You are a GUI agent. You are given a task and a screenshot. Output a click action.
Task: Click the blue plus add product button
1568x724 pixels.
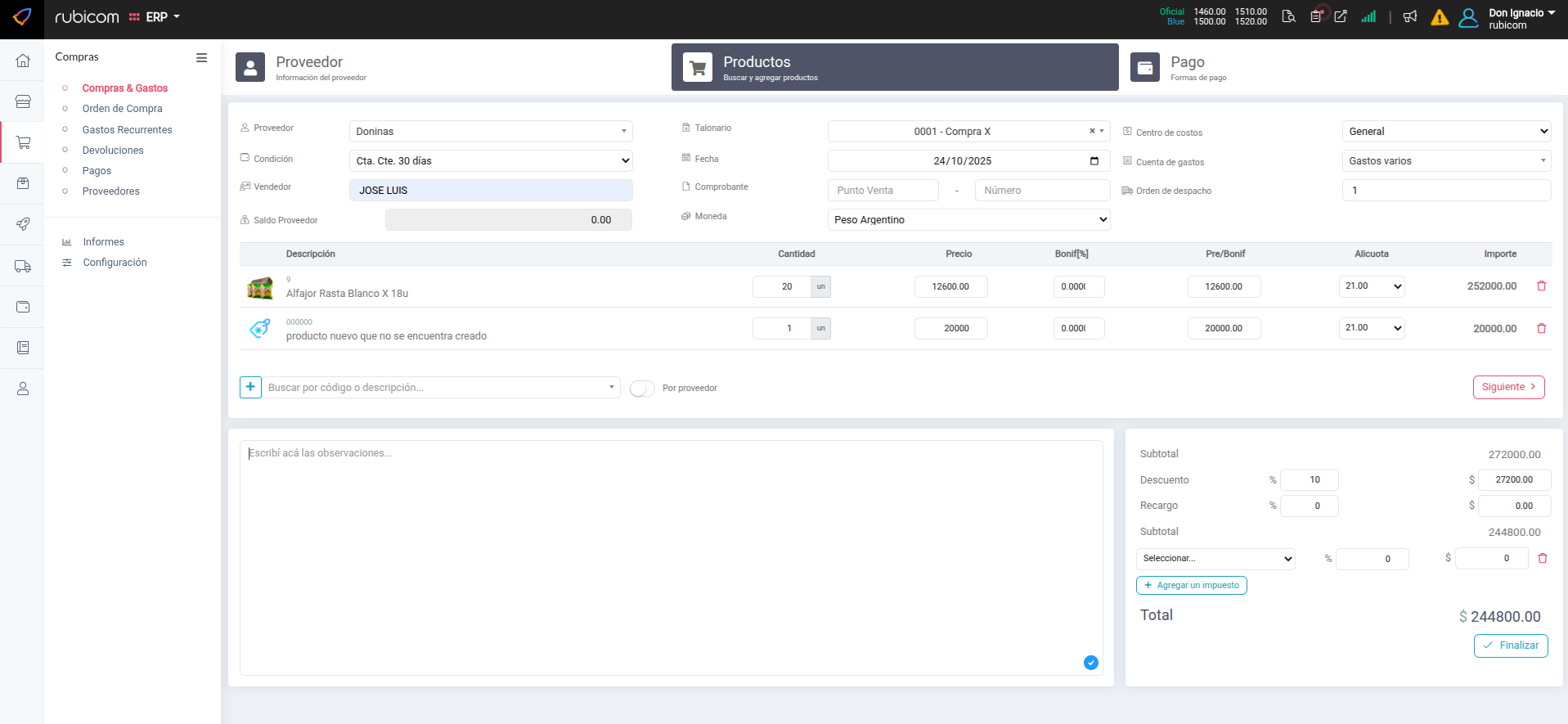coord(250,387)
